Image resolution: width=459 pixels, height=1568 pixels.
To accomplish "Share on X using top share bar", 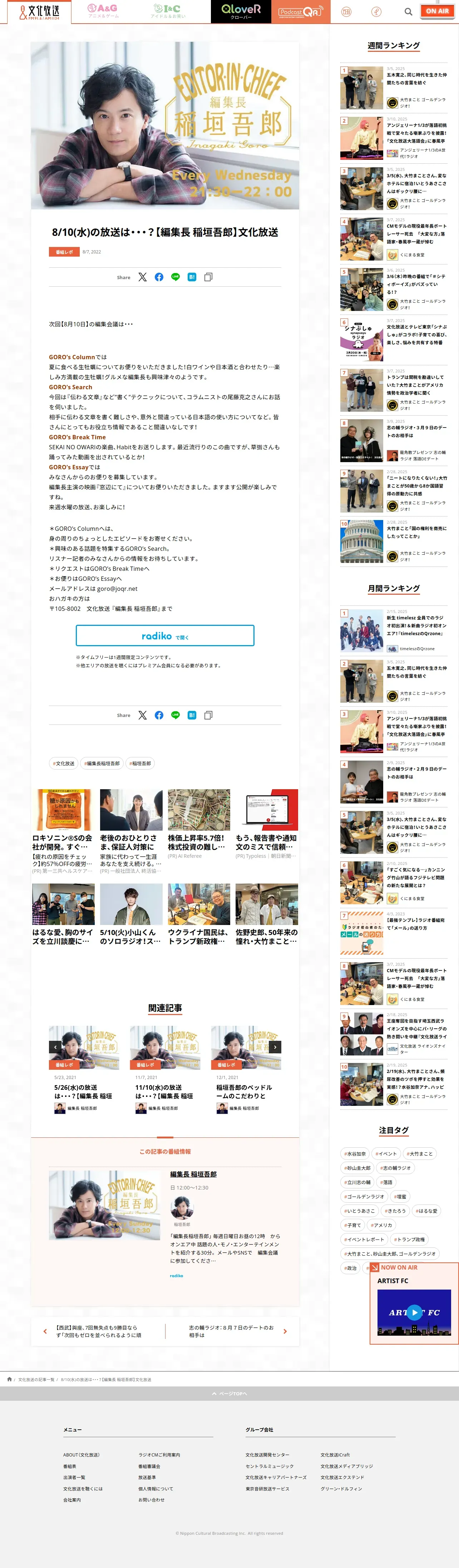I will point(142,277).
